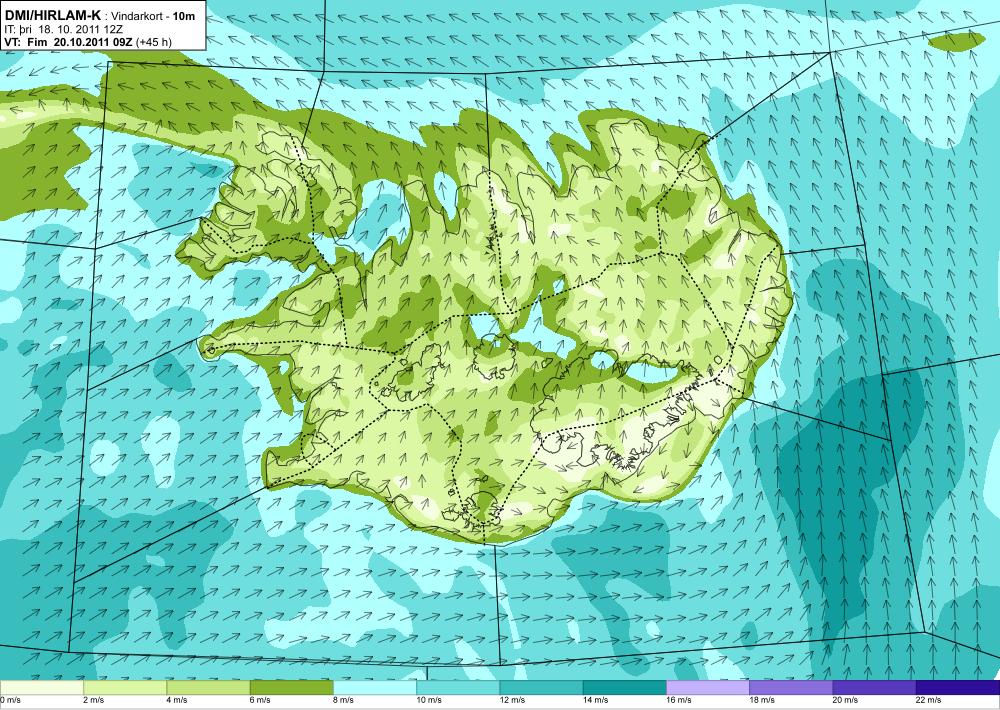Click the 8–10 m/s pale cyan legend swatch
Viewport: 1000px width, 710px height.
click(x=375, y=688)
